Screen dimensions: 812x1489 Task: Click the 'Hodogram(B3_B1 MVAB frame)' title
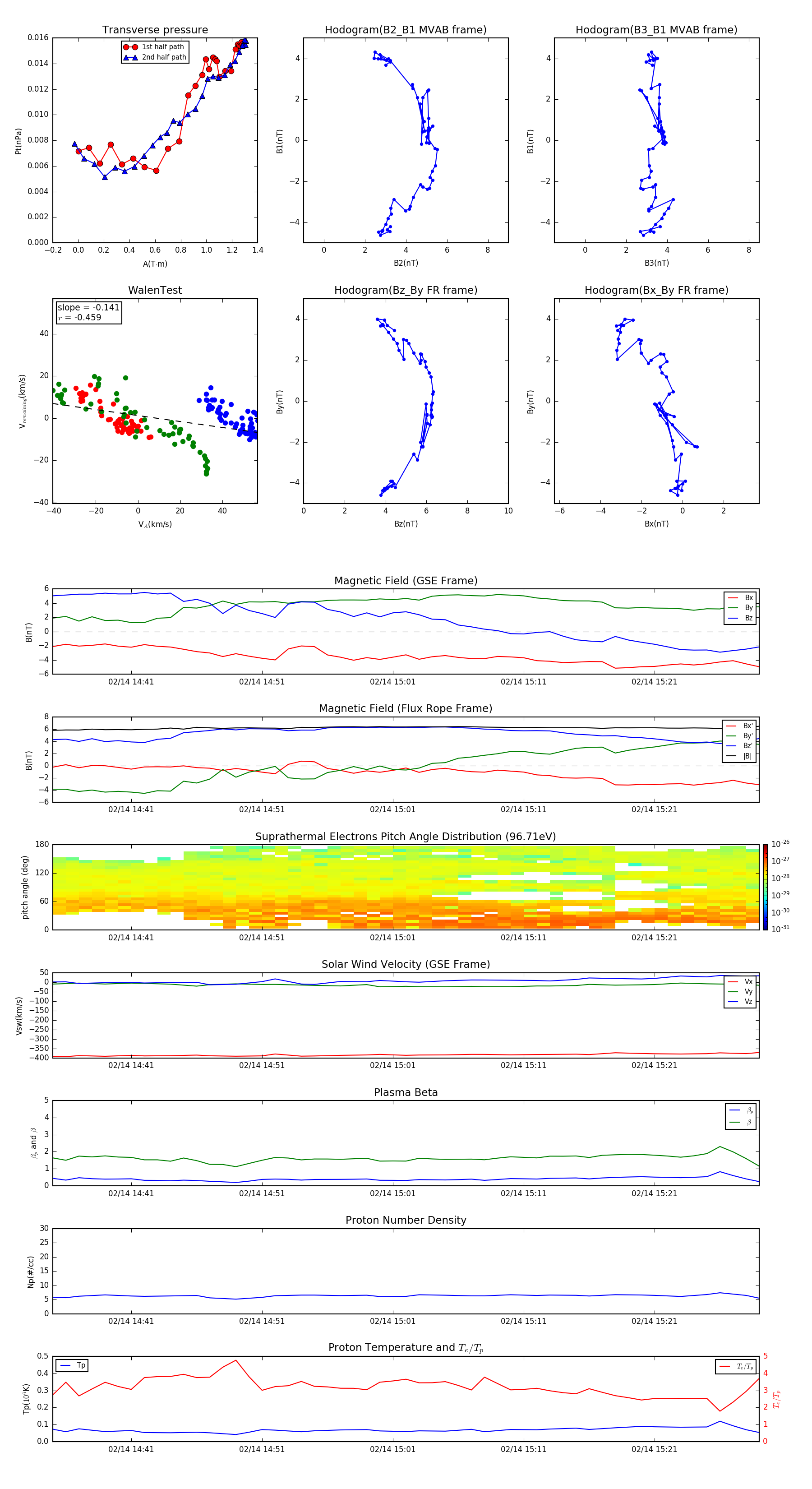[656, 29]
